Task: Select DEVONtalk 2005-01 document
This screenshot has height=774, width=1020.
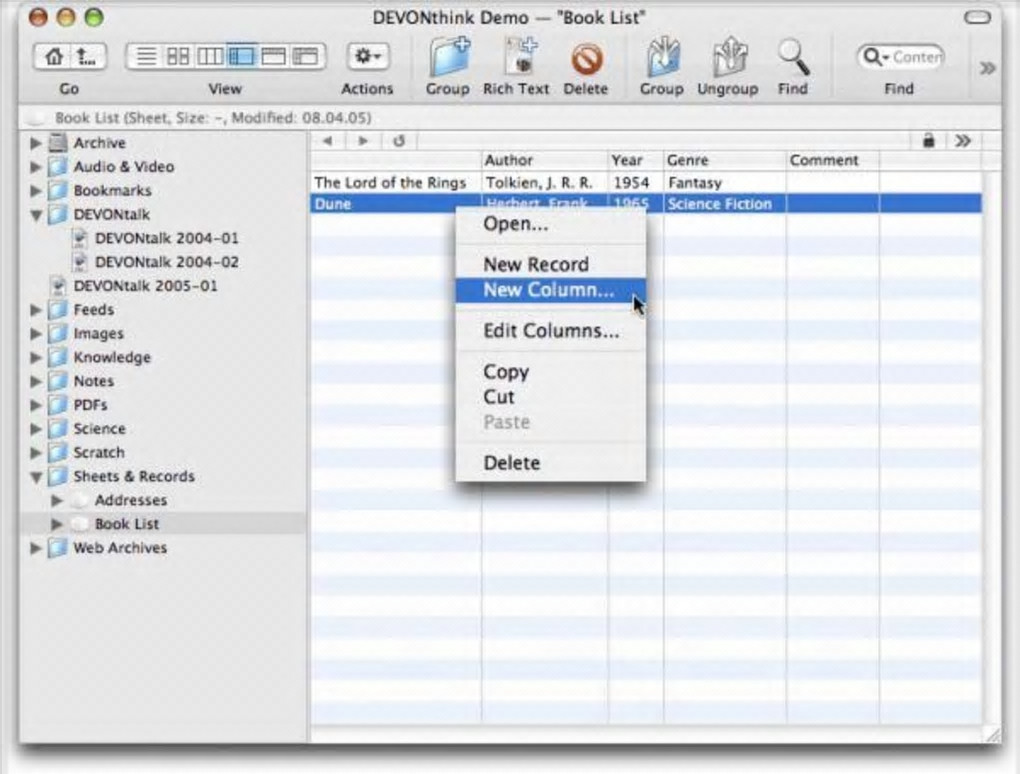Action: pyautogui.click(x=145, y=286)
